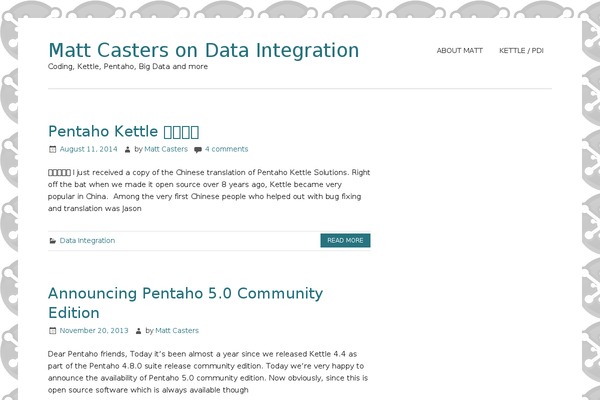Click the READ MORE button

tap(345, 240)
